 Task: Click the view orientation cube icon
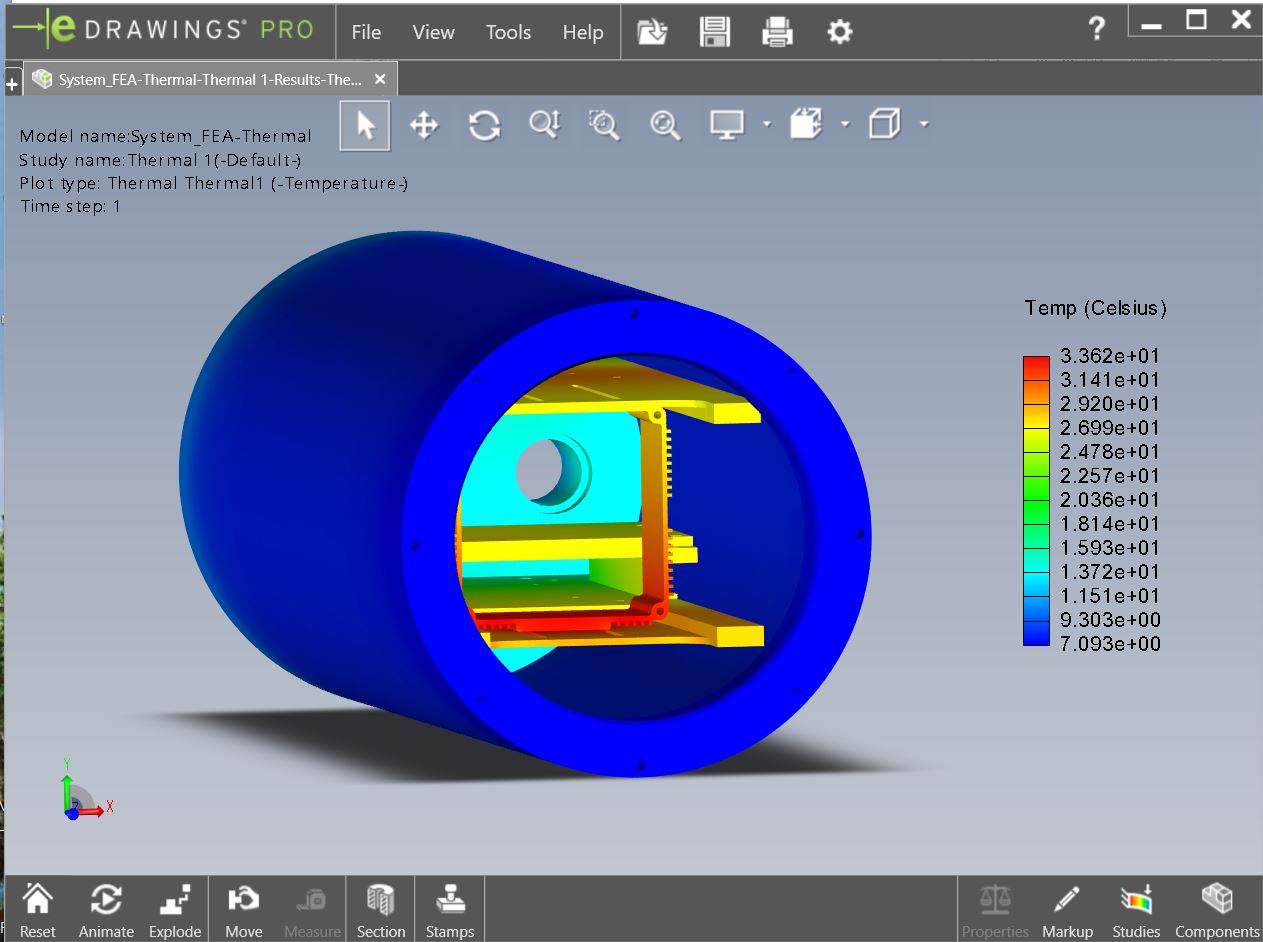click(x=806, y=125)
